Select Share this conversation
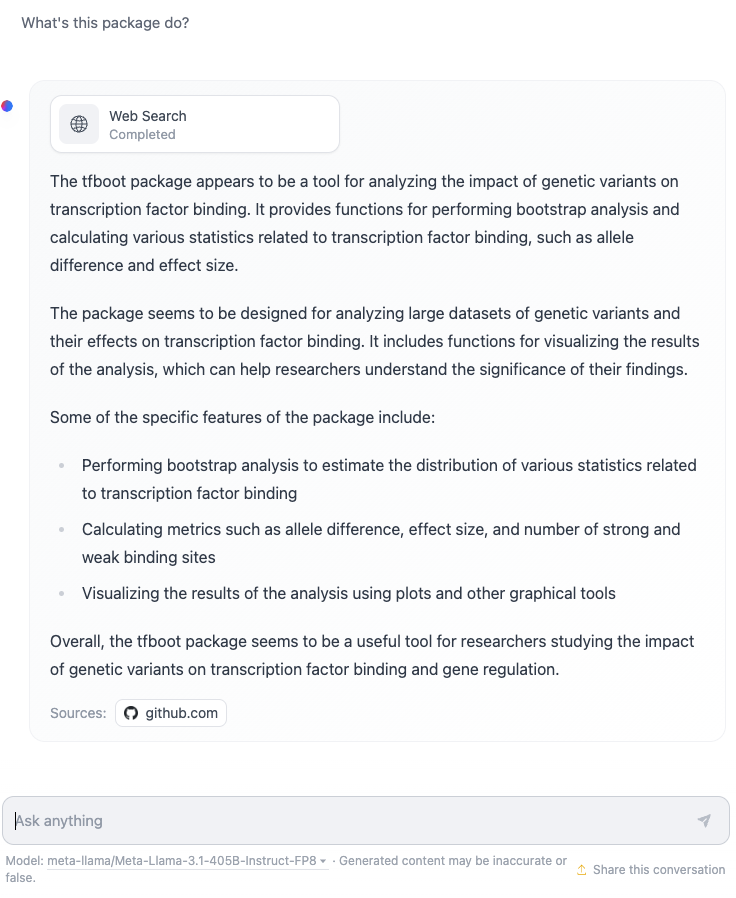 tap(651, 869)
